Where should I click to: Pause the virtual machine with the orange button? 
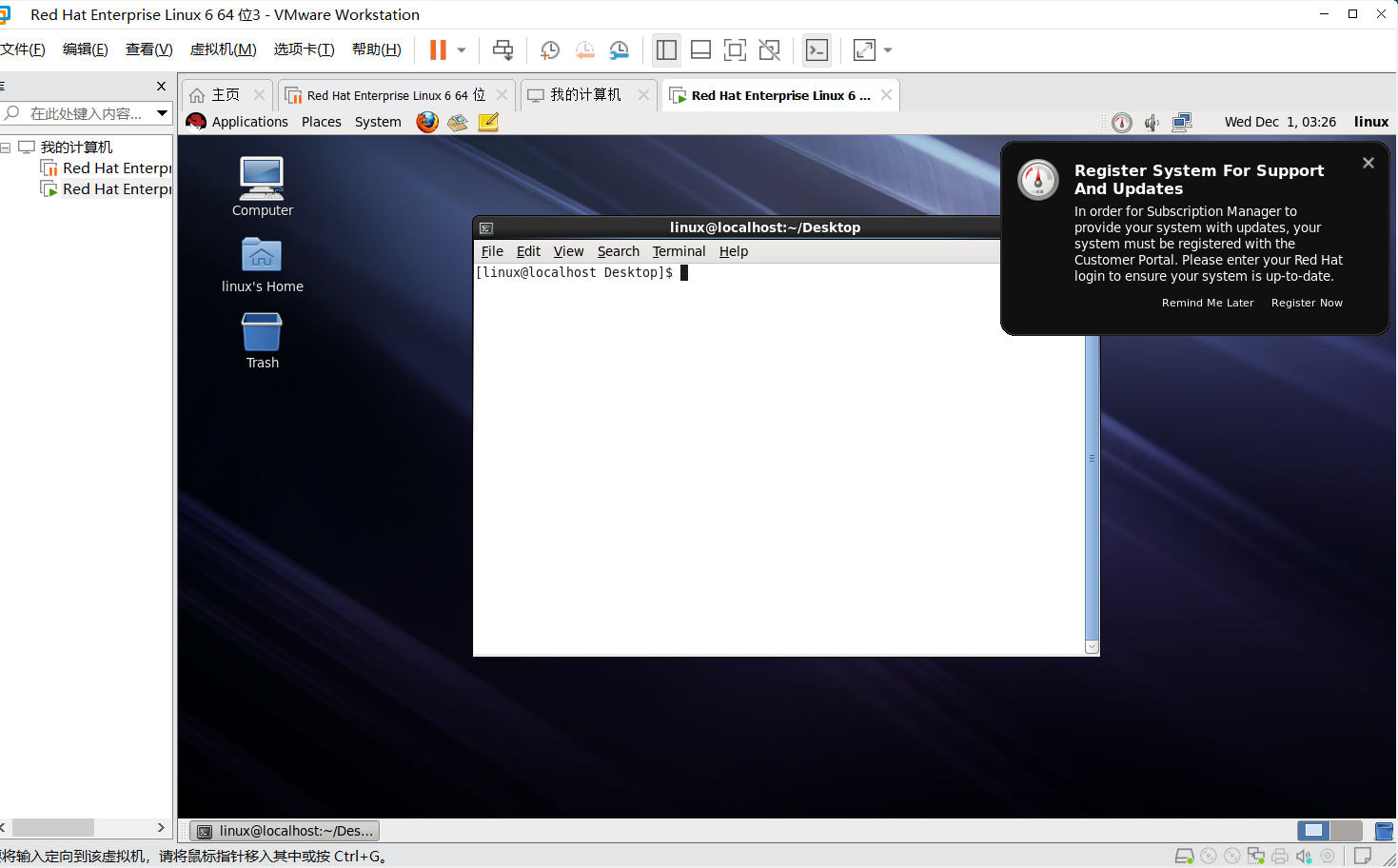click(438, 50)
